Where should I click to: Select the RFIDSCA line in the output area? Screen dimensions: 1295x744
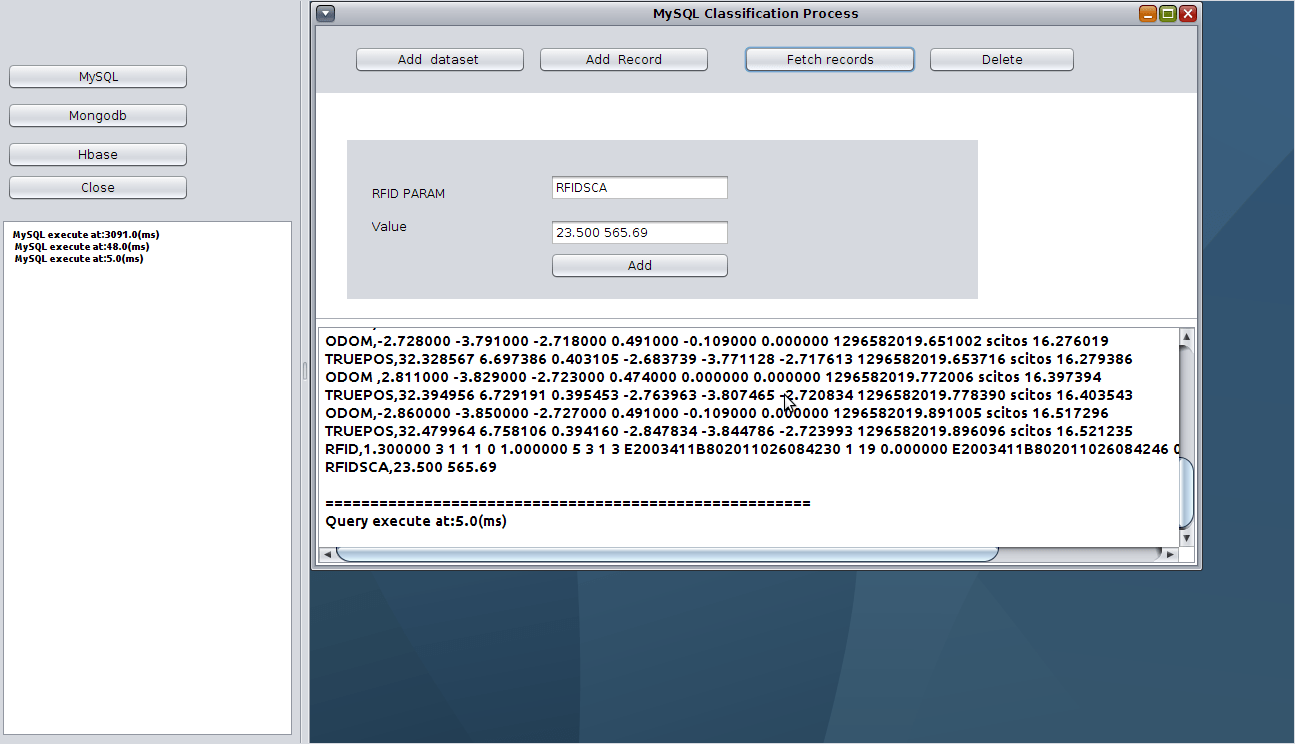[410, 467]
